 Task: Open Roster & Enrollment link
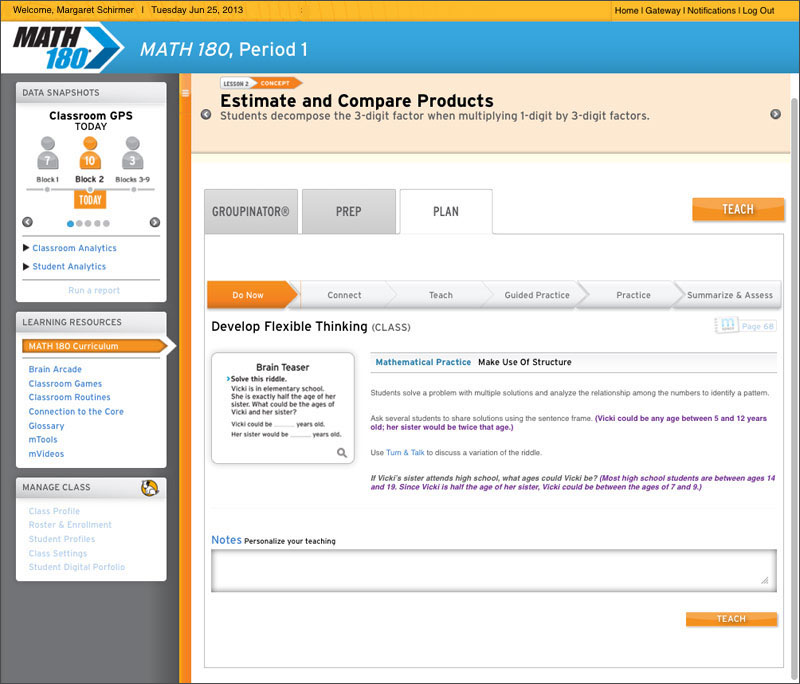pos(70,524)
